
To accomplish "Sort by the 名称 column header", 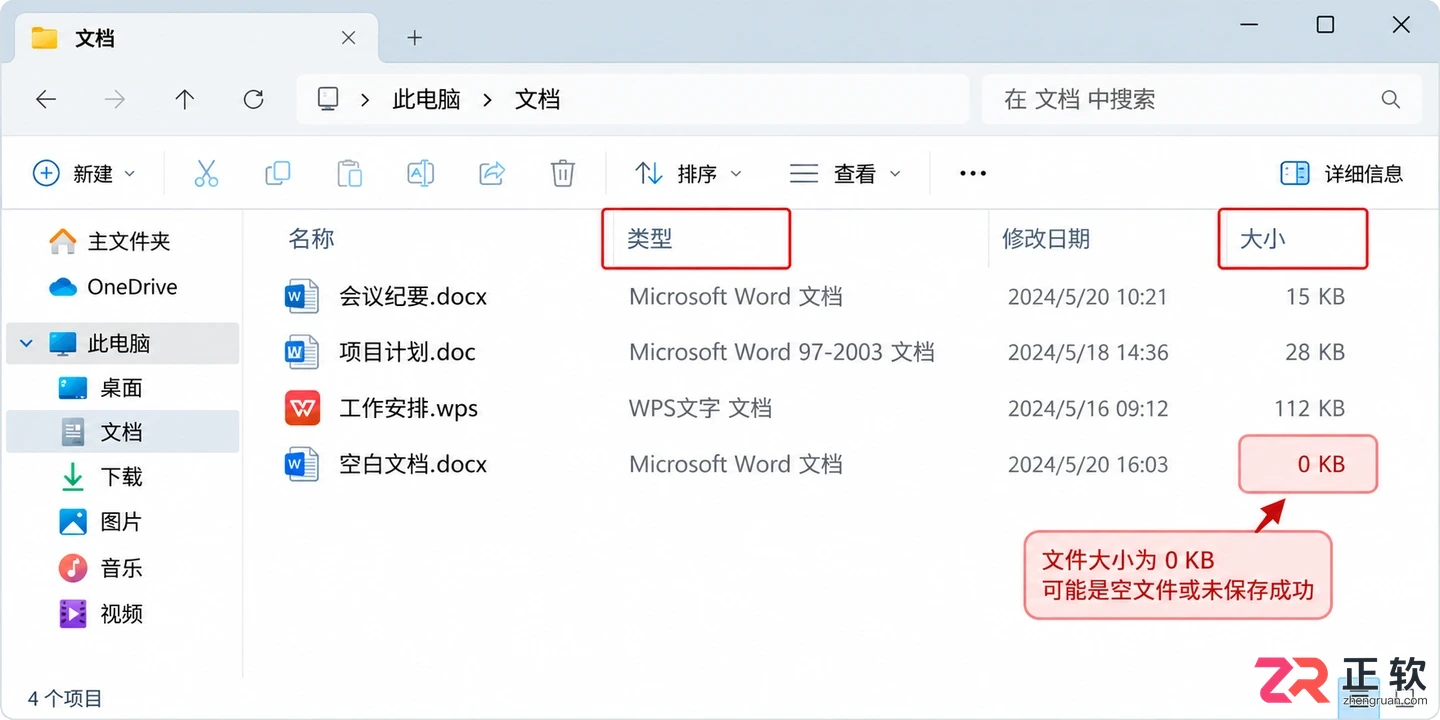I will click(x=311, y=239).
